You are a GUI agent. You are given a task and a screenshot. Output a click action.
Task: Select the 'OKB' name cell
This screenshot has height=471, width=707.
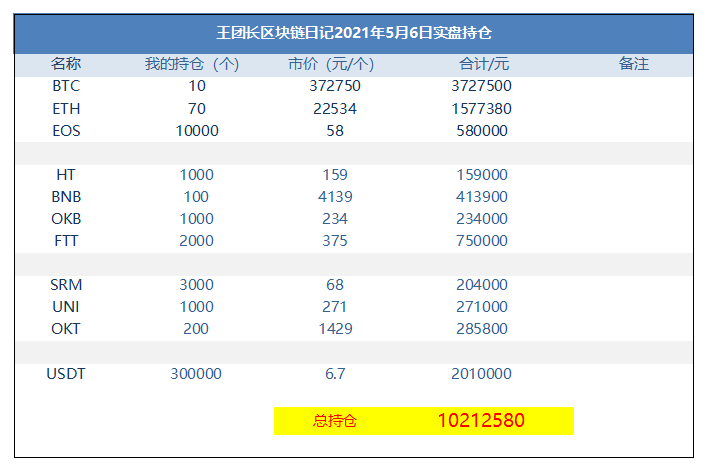[x=66, y=219]
